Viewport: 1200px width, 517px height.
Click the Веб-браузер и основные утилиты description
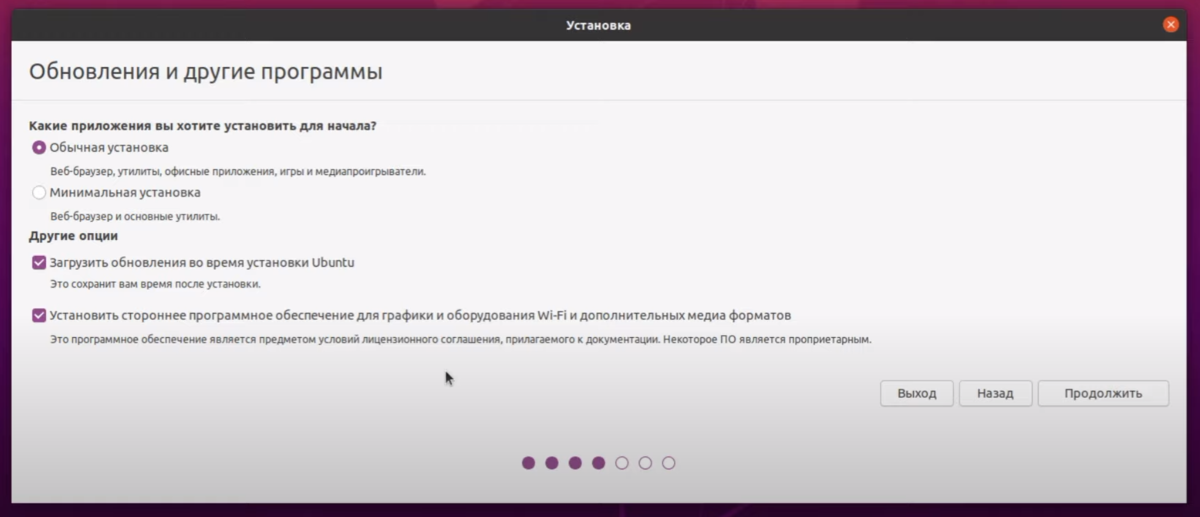(135, 216)
